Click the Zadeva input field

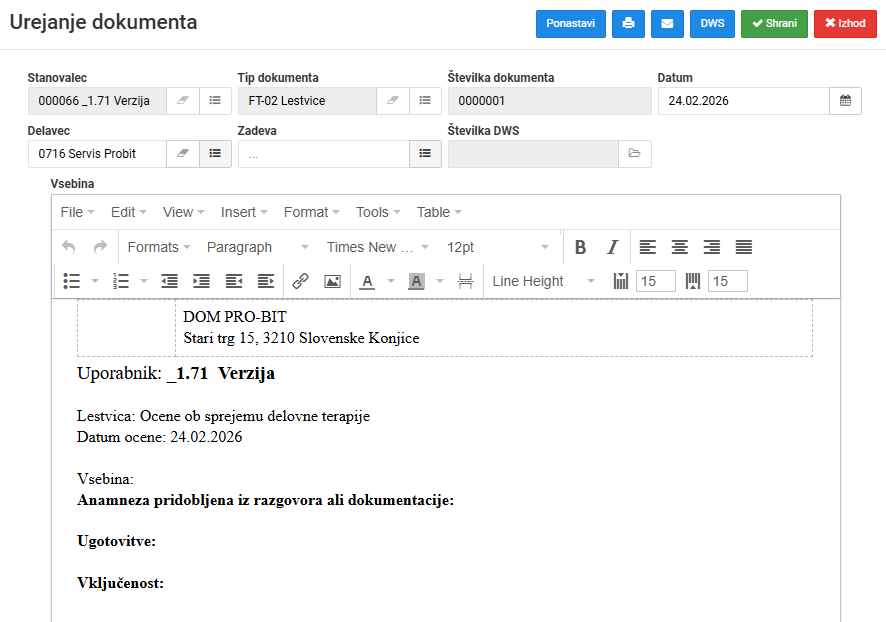coord(324,154)
